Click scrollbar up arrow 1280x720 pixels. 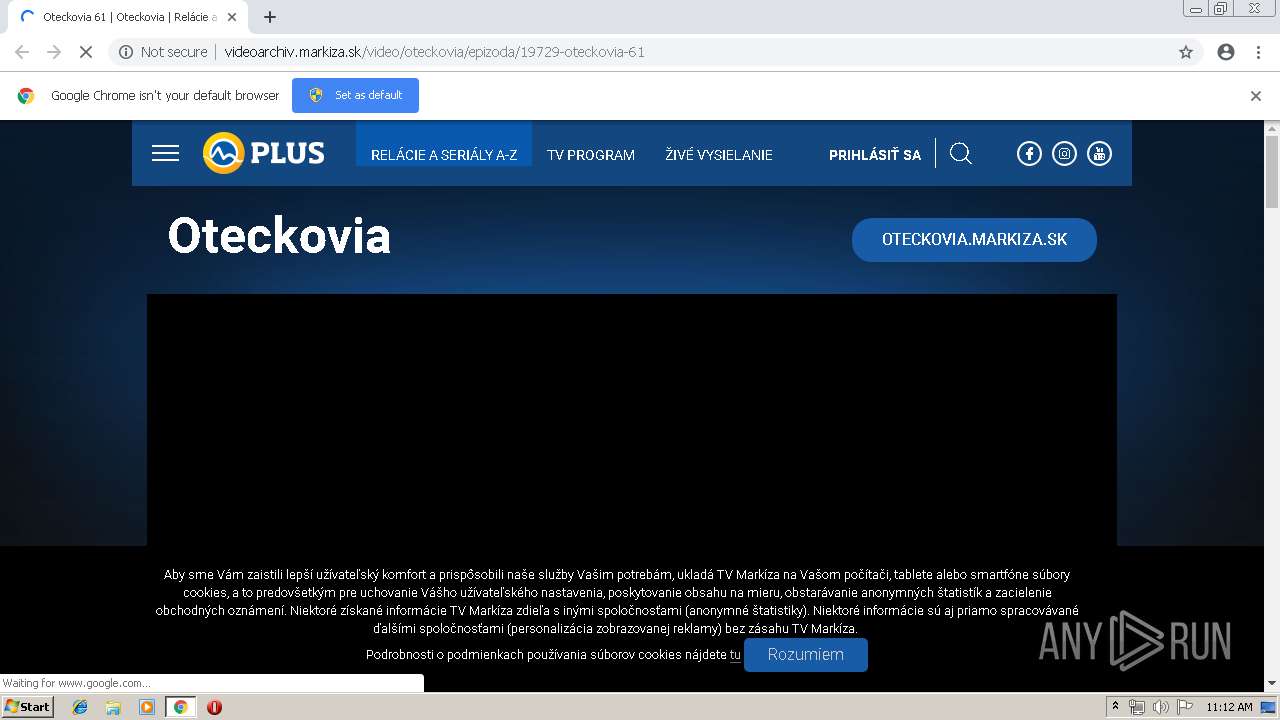(1272, 128)
